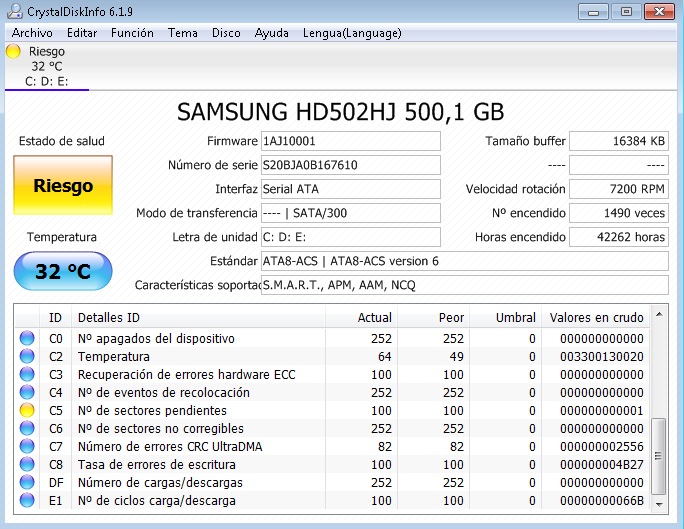Select row Número de errores CRC UltraDMA

[x=332, y=446]
